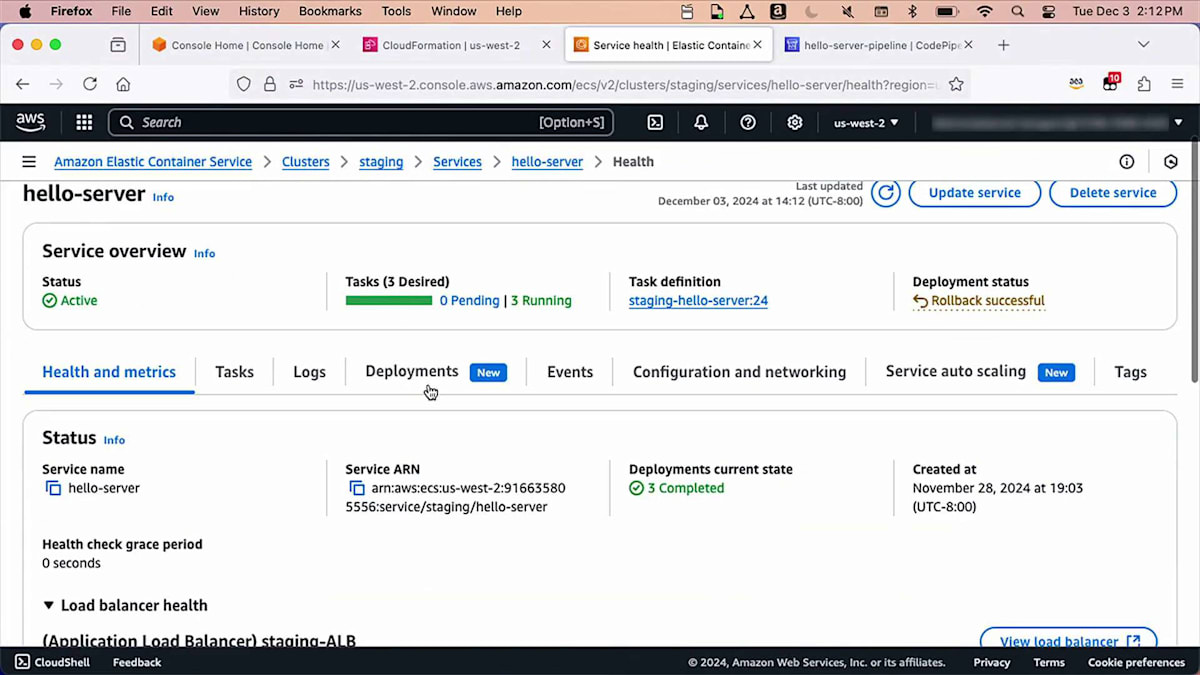
Task: Copy the Service ARN value
Action: pos(356,488)
